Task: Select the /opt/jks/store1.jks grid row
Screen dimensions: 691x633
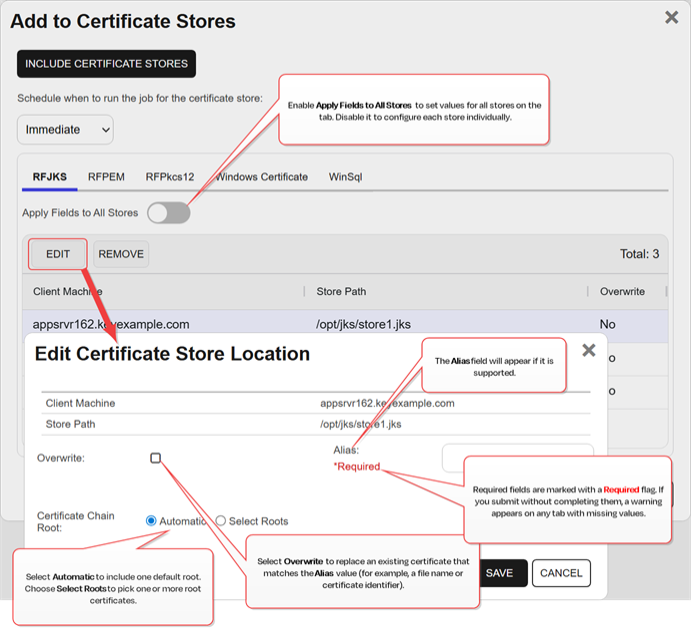Action: (x=346, y=325)
